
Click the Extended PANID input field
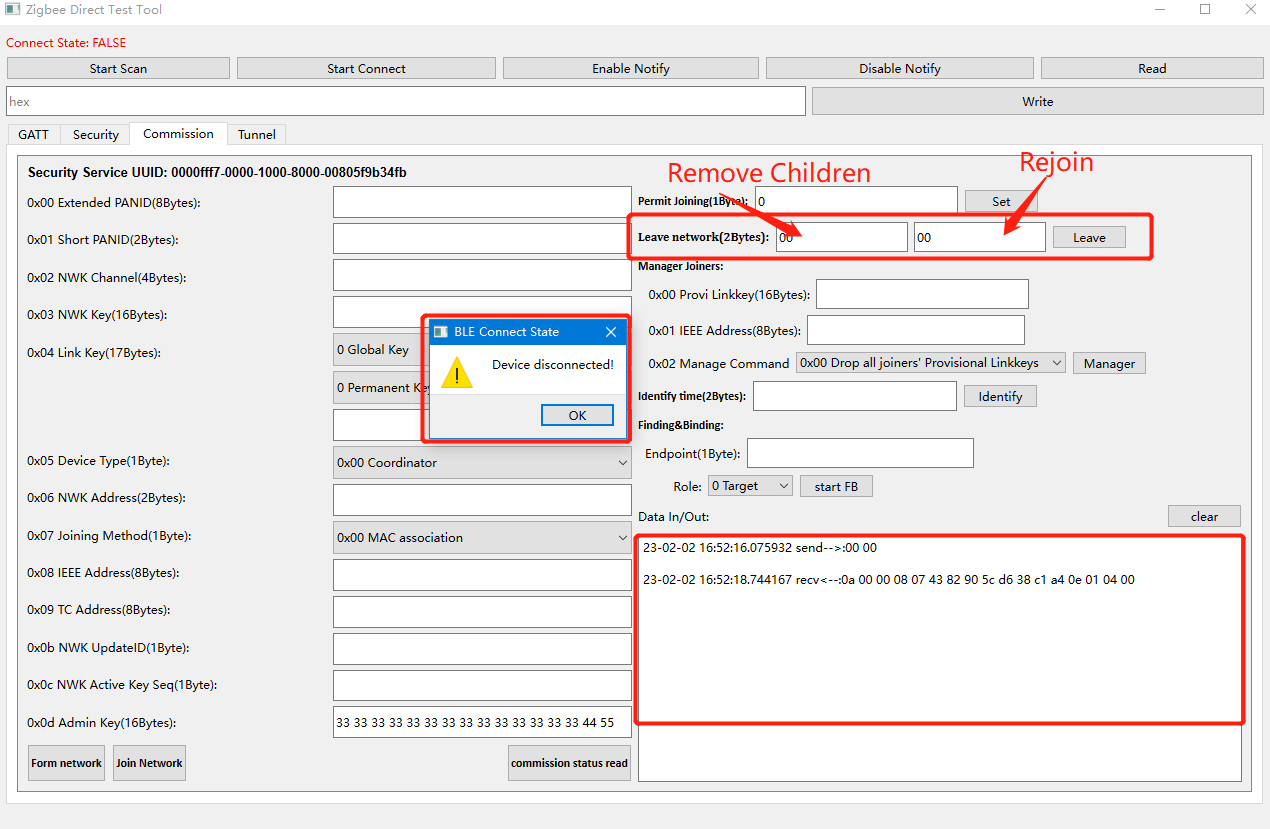click(482, 202)
